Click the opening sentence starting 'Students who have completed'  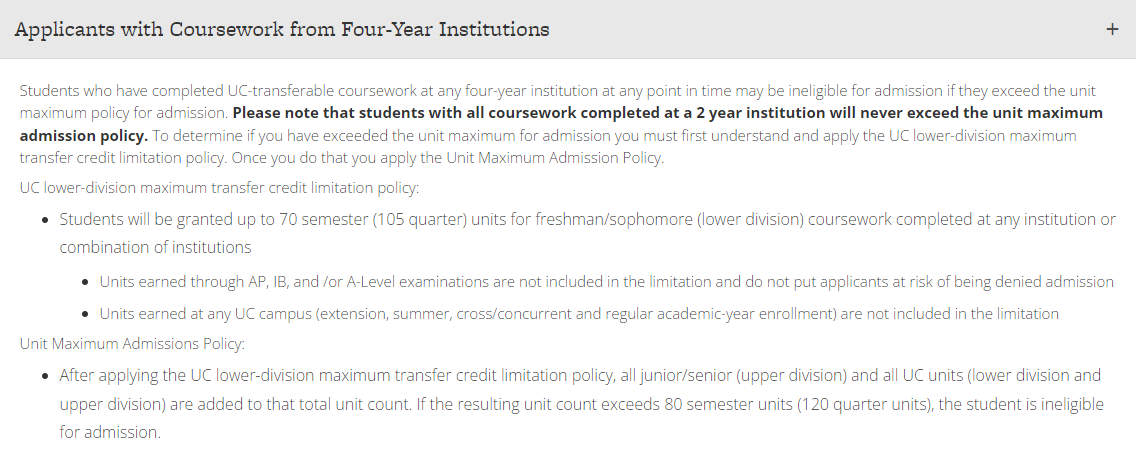(x=558, y=101)
